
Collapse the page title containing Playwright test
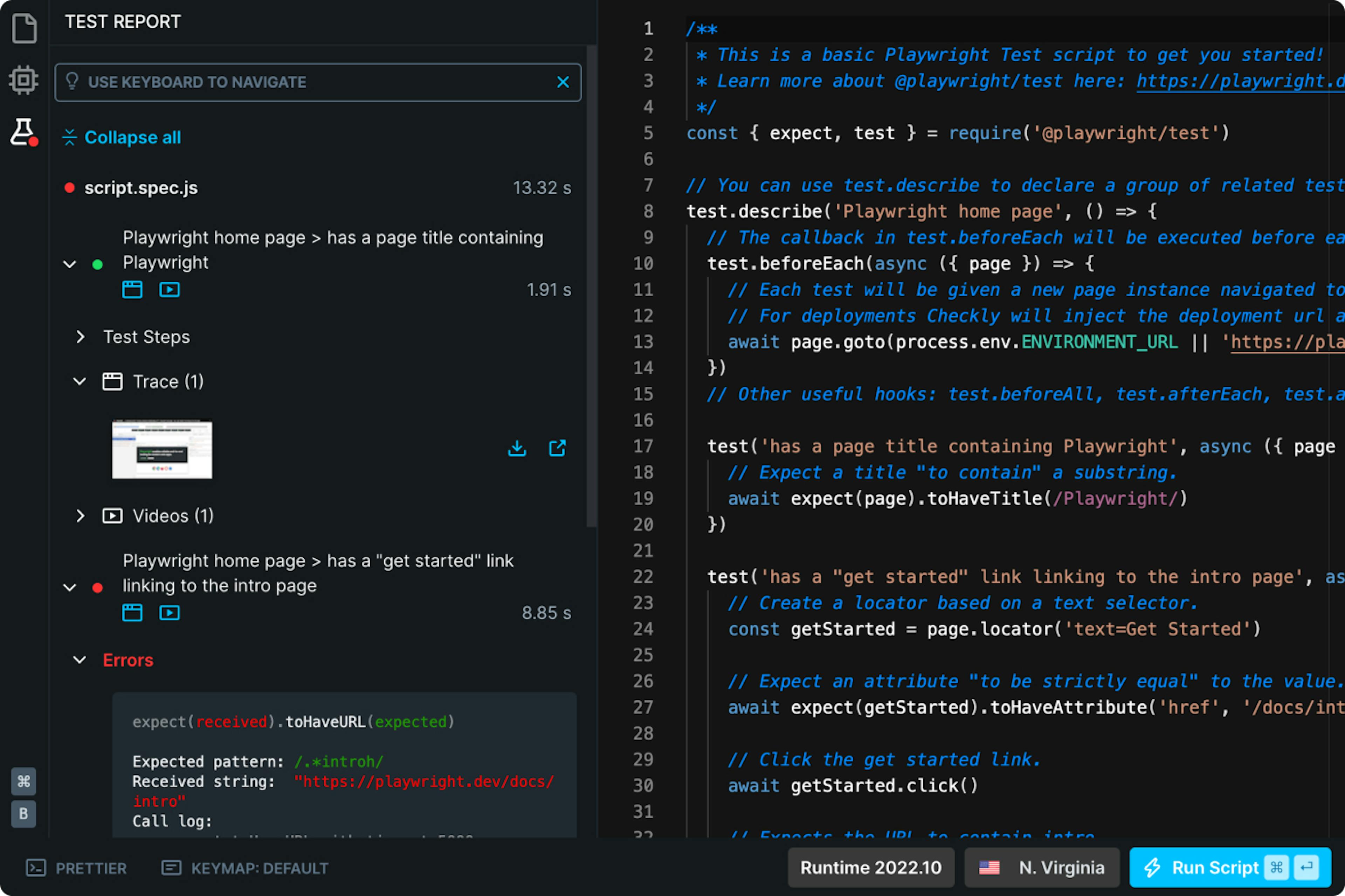[x=70, y=264]
